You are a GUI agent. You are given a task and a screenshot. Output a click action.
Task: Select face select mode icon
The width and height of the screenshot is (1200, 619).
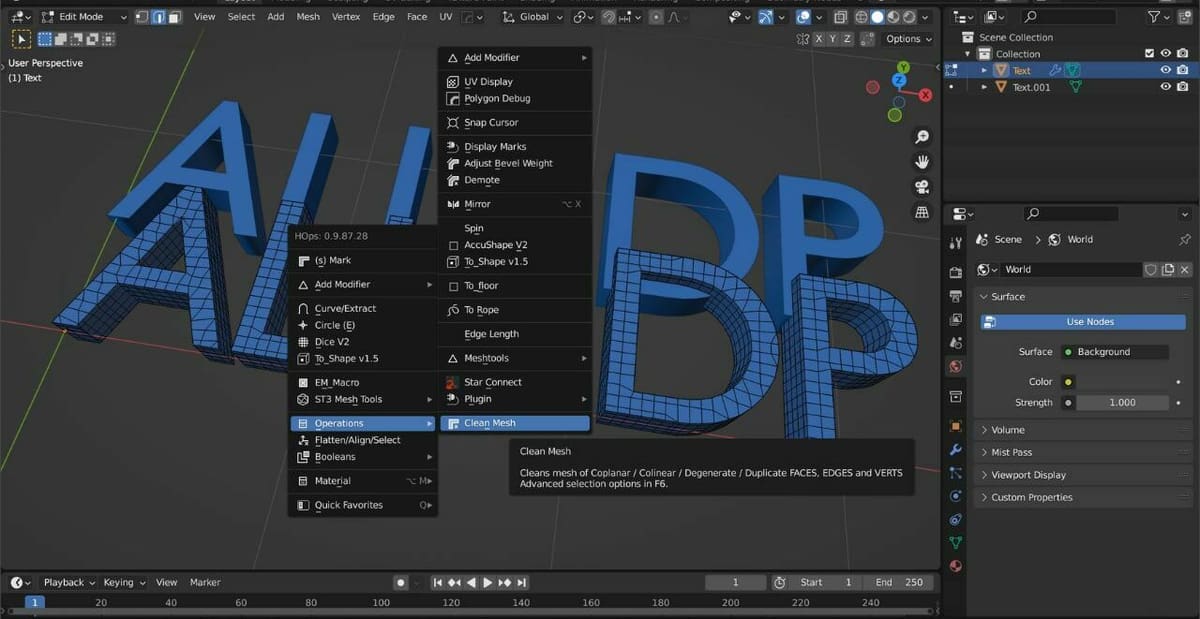(174, 17)
